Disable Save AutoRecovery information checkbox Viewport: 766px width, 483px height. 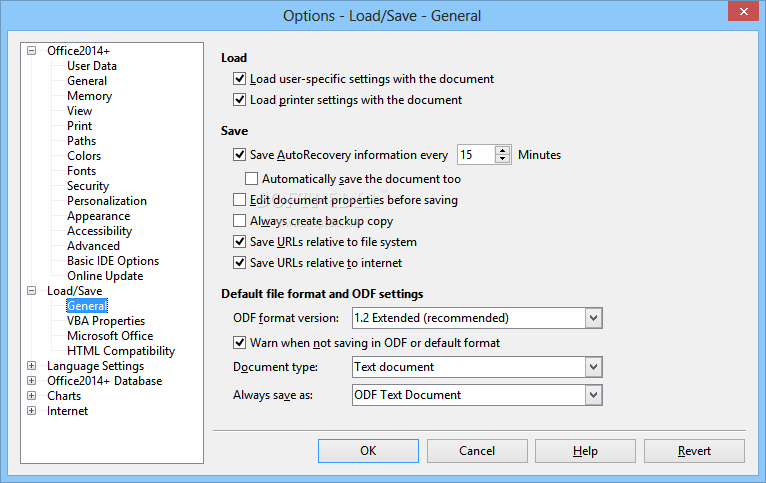click(x=239, y=155)
